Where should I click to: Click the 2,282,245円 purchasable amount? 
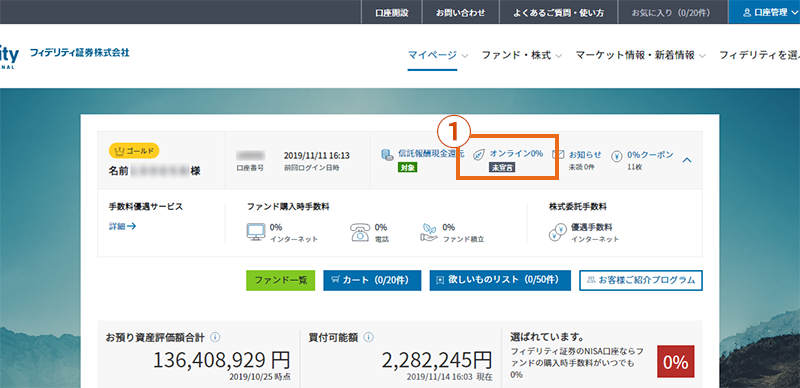coord(437,360)
